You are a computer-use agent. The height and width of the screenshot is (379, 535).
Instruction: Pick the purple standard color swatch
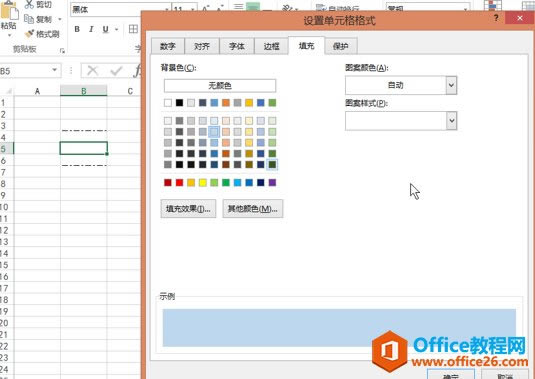pyautogui.click(x=272, y=183)
